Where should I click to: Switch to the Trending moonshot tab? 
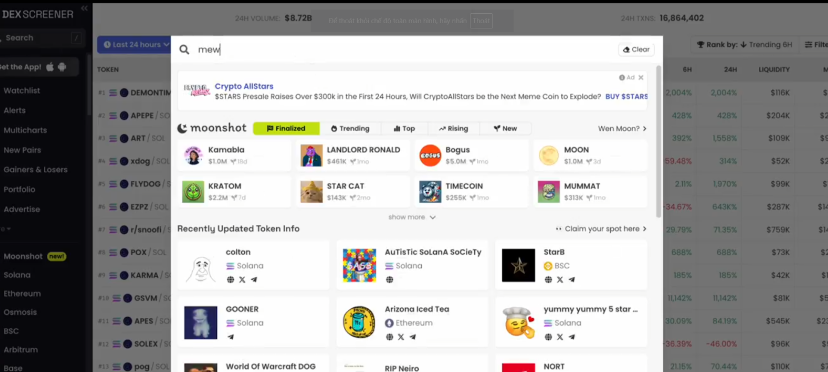click(x=350, y=128)
